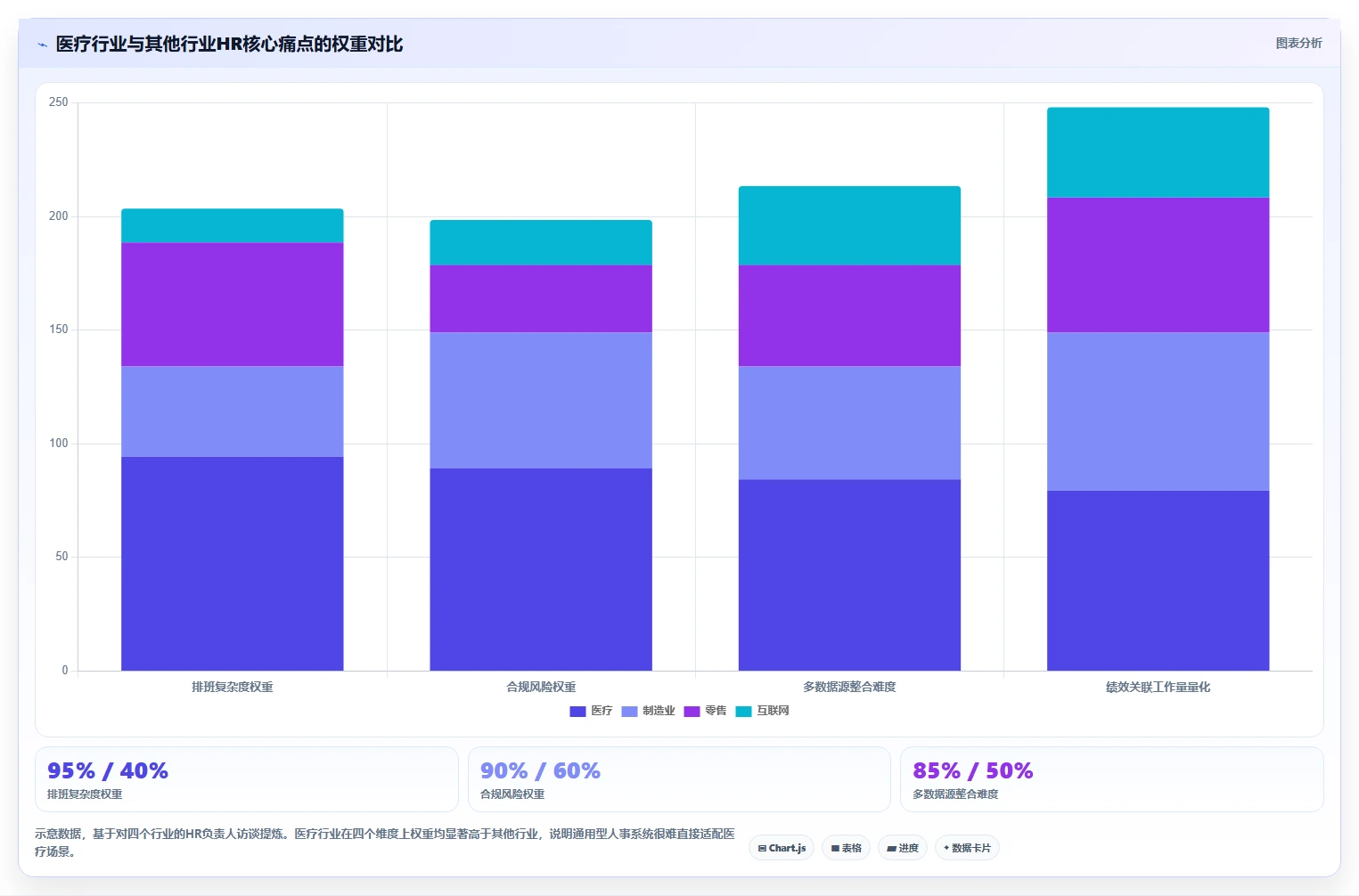
Task: Select the 表格 tag
Action: 846,848
